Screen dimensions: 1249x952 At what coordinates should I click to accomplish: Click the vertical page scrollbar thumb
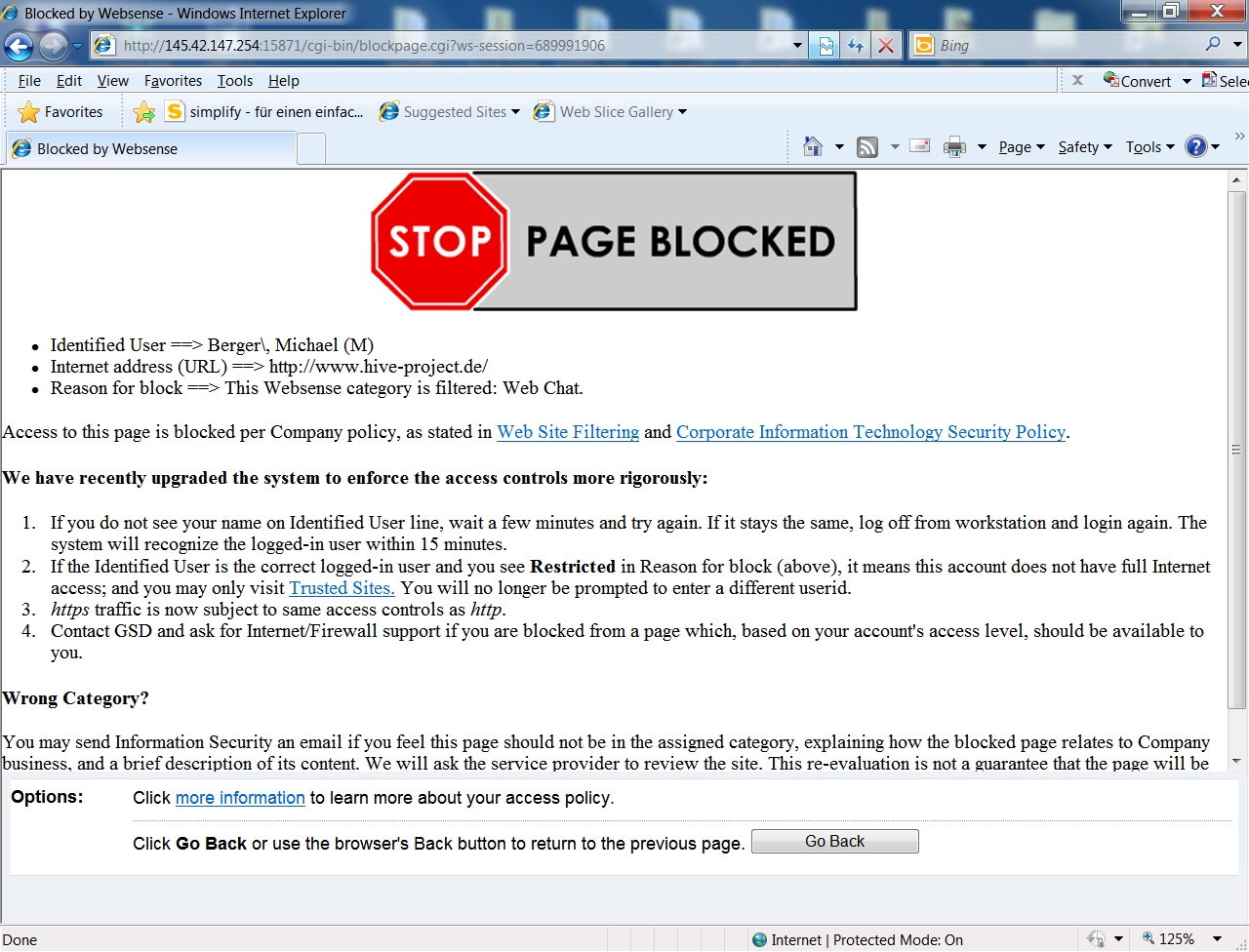point(1236,449)
